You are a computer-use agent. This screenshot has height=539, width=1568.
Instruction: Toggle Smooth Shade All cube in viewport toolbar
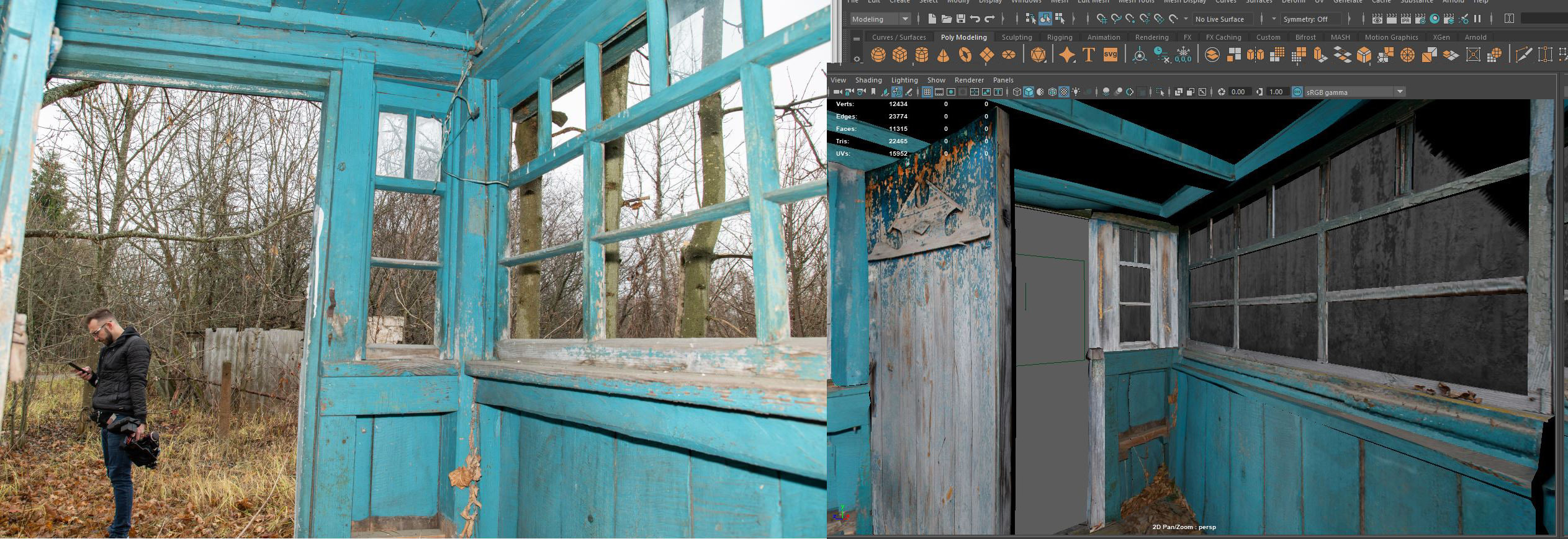click(x=1029, y=92)
